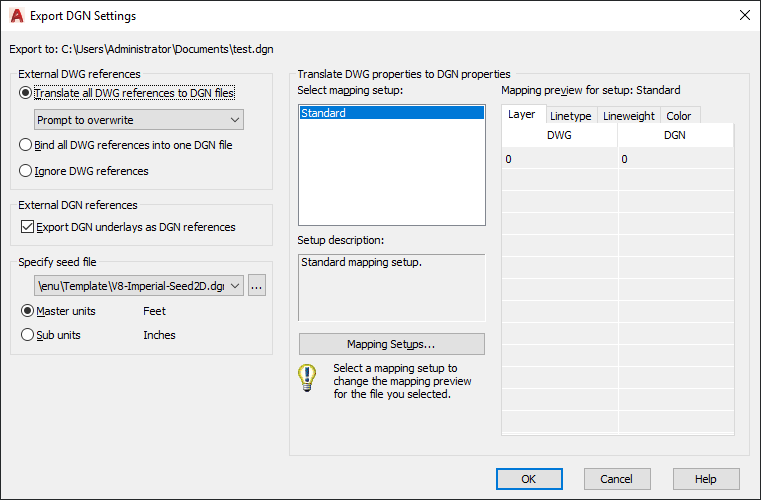Open Mapping Setups button

392,344
